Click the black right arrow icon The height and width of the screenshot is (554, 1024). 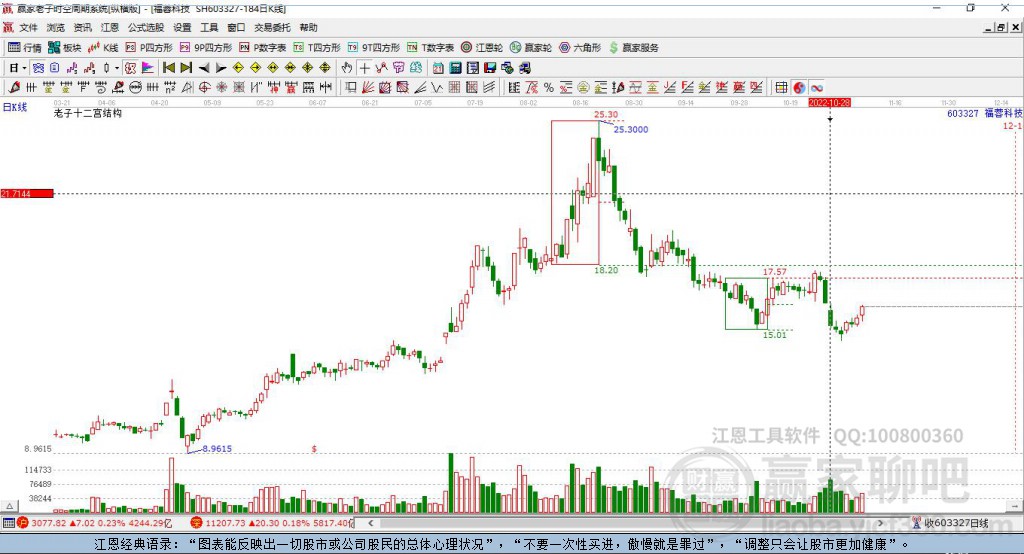[221, 68]
